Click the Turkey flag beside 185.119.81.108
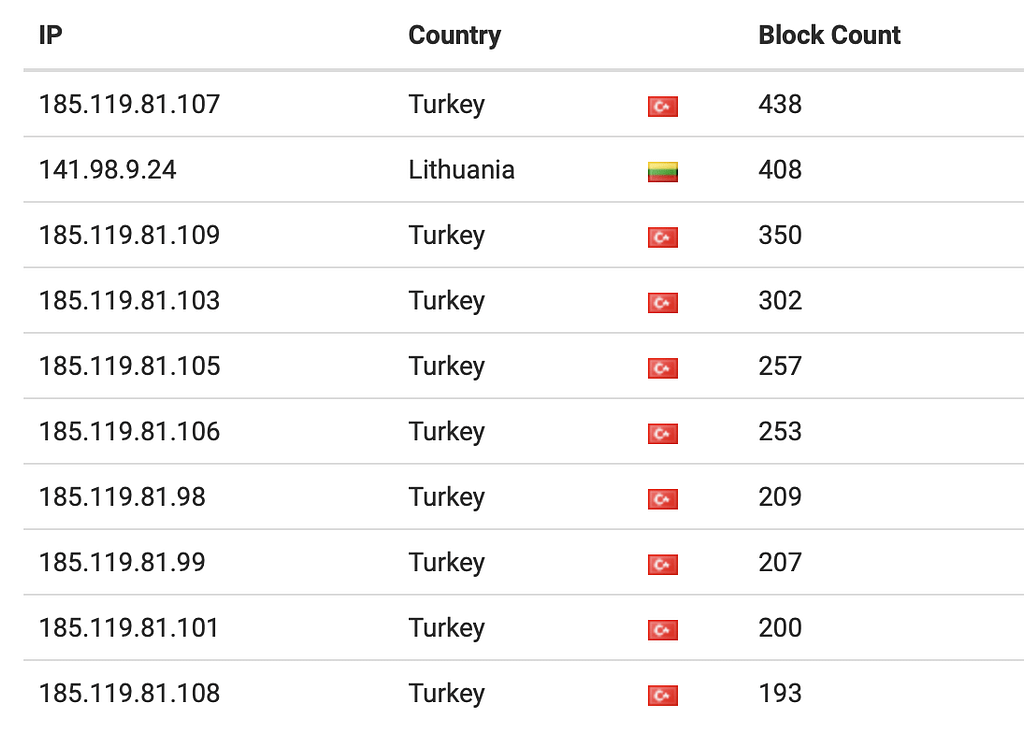This screenshot has width=1024, height=733. tap(662, 695)
